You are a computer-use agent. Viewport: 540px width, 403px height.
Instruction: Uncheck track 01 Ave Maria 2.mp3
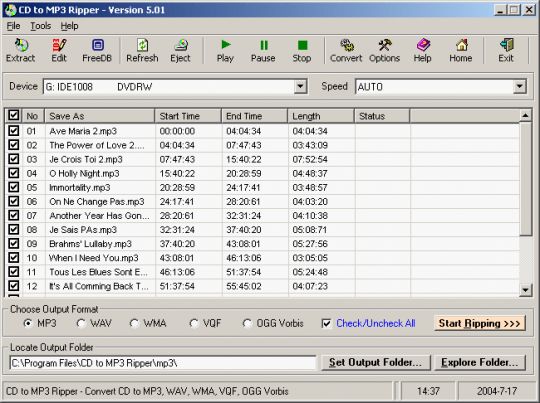click(14, 131)
